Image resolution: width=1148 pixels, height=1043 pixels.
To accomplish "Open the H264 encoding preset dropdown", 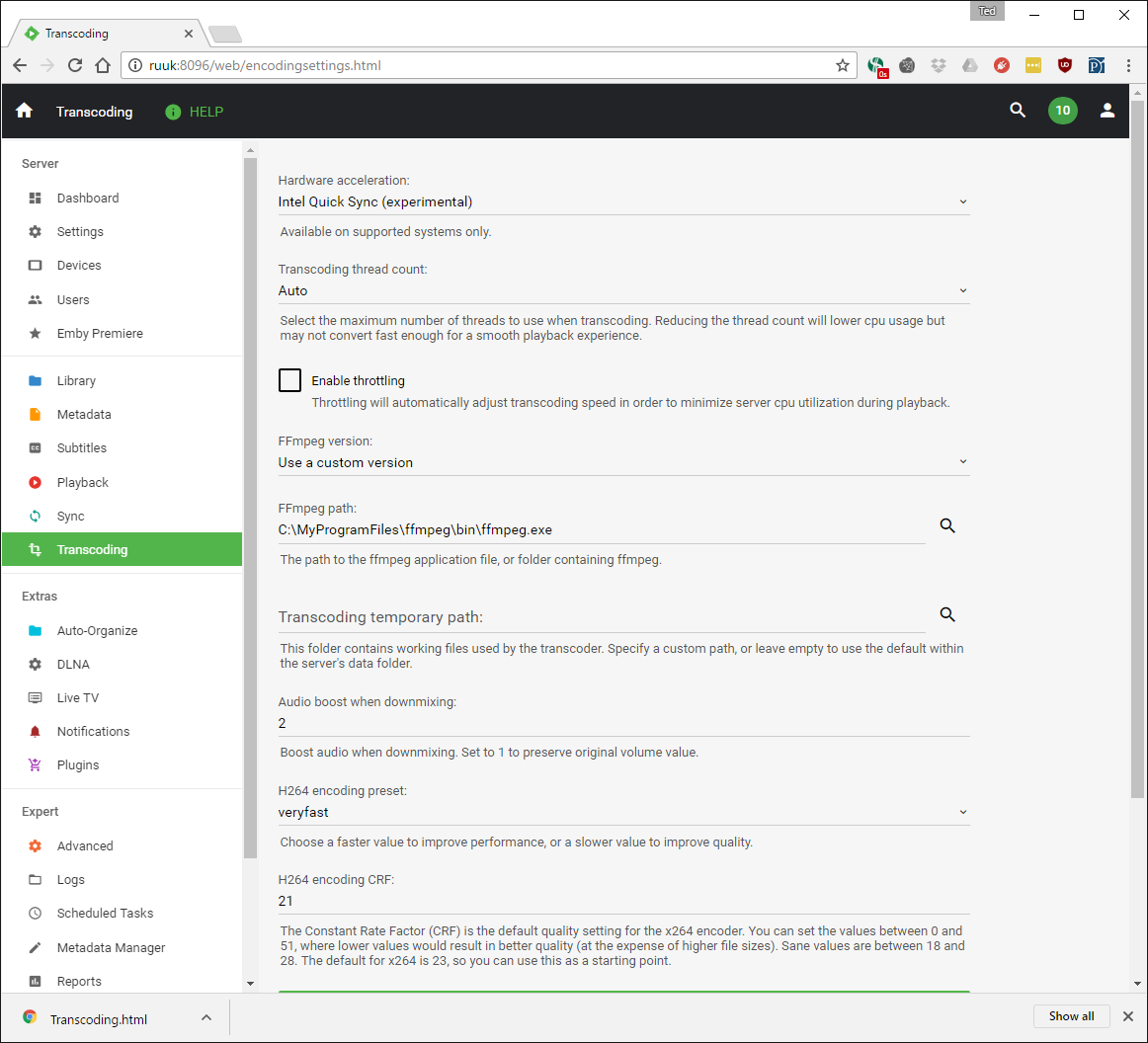I will [x=623, y=813].
